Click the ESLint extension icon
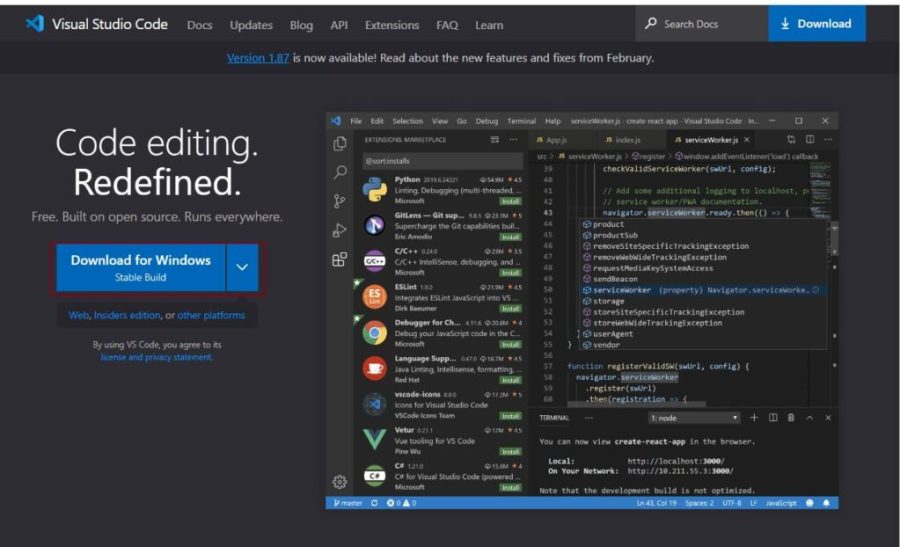 click(374, 297)
